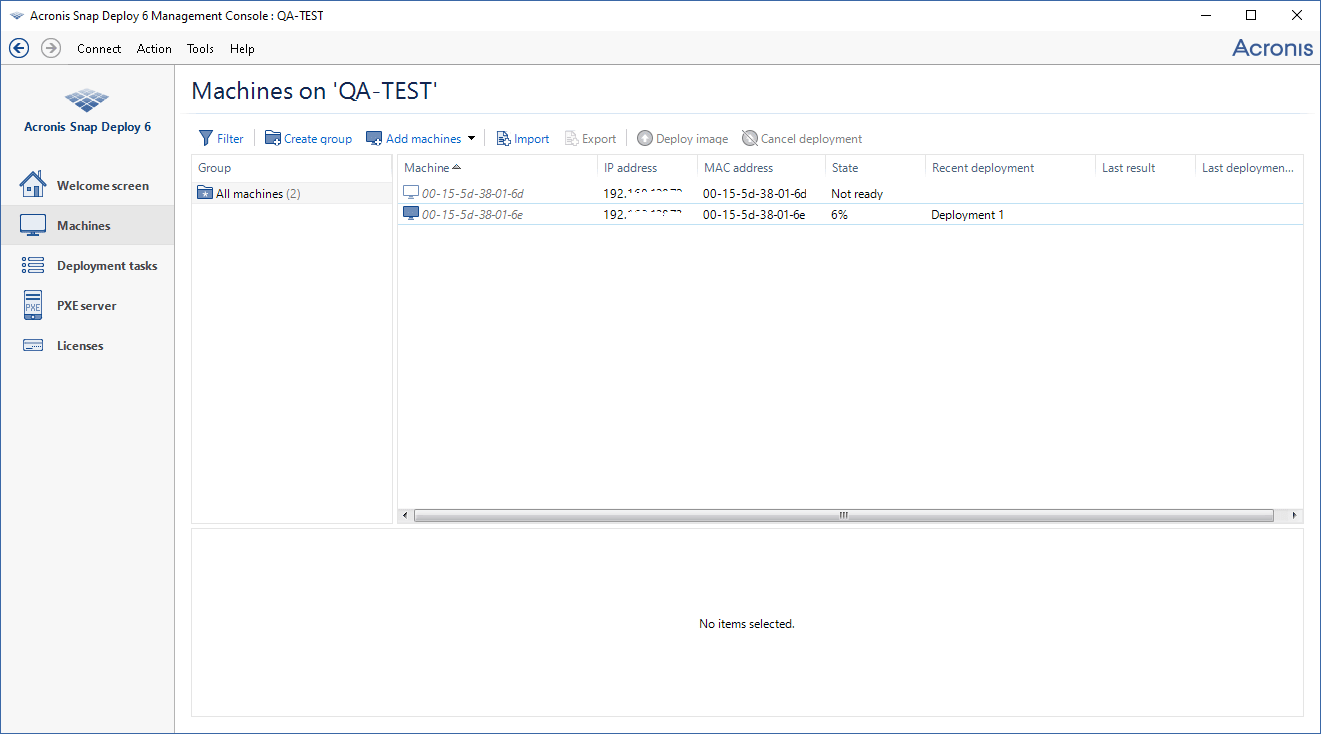This screenshot has height=734, width=1321.
Task: Open Deployment tasks from sidebar icon
Action: coord(33,265)
